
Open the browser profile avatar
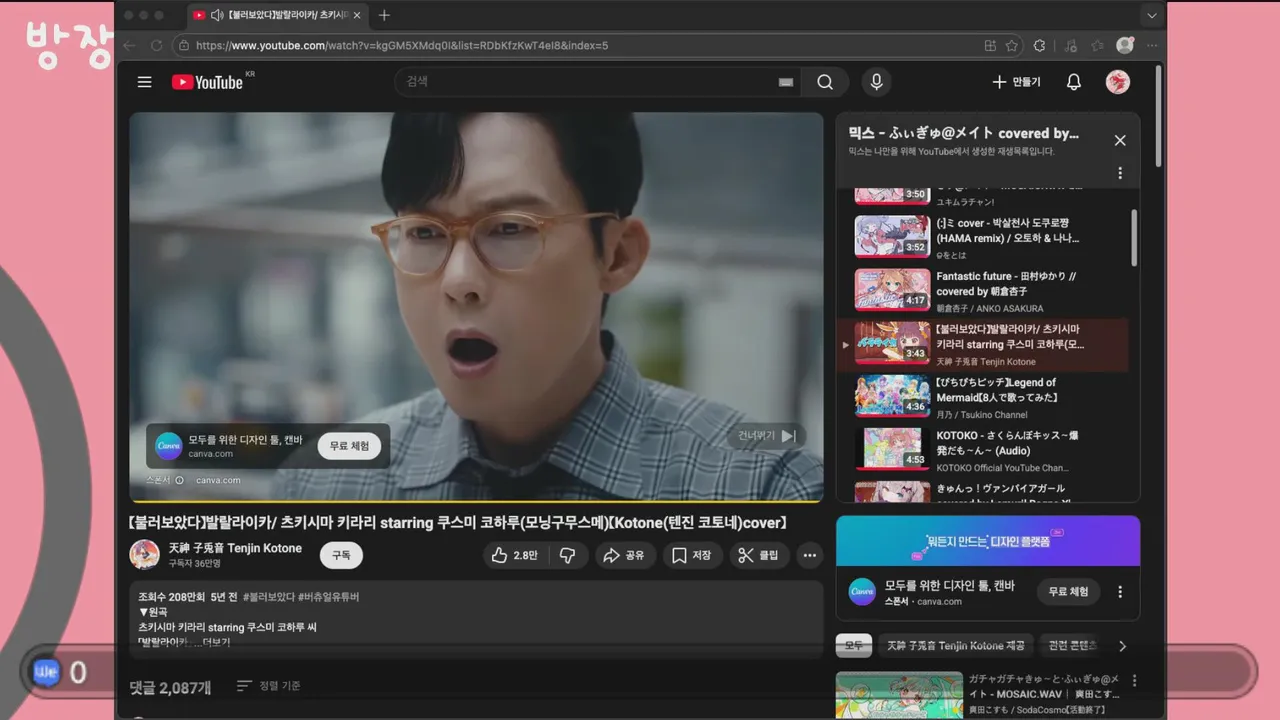1125,45
